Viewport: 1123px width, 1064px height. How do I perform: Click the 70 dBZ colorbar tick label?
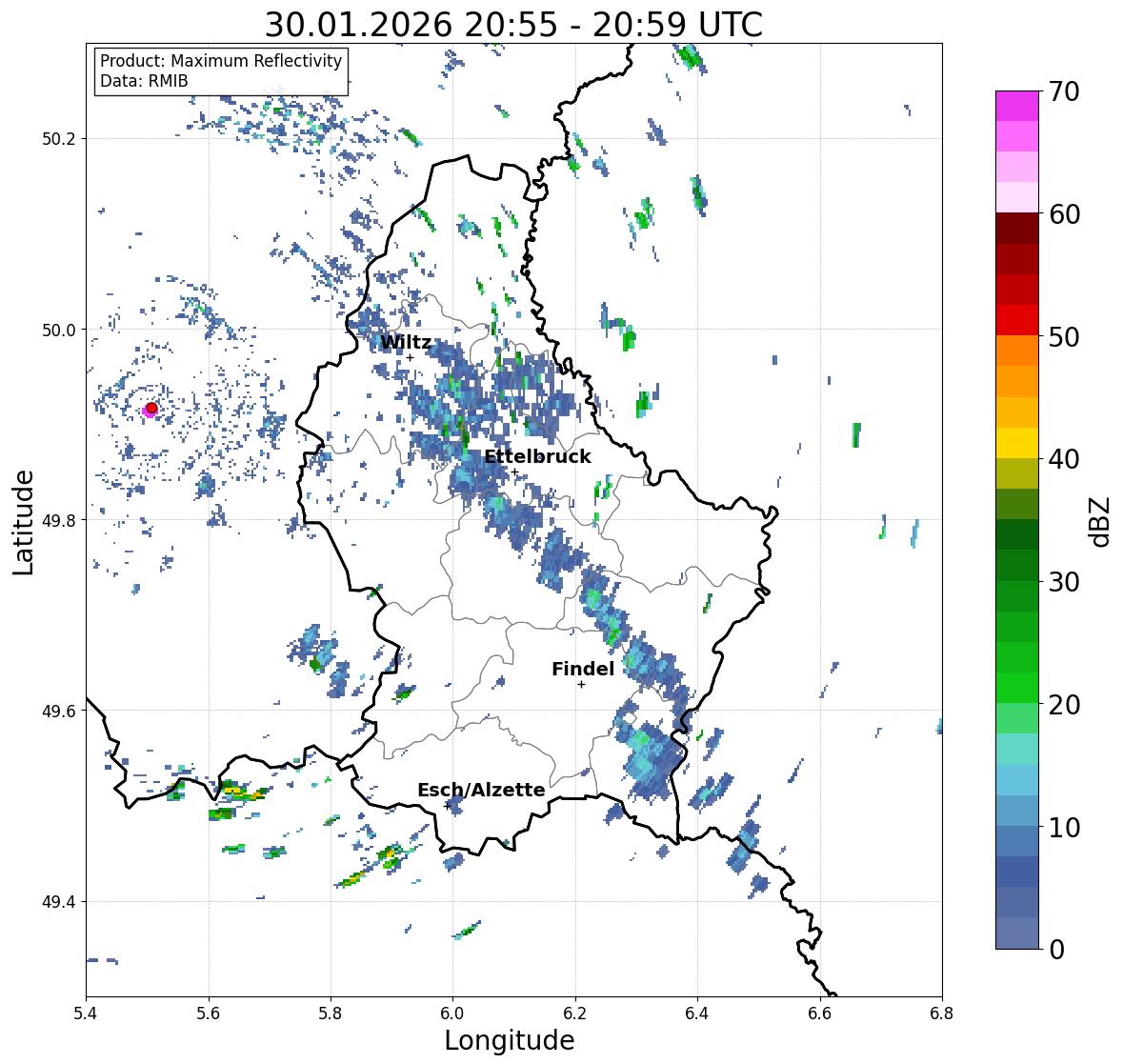pos(1064,91)
